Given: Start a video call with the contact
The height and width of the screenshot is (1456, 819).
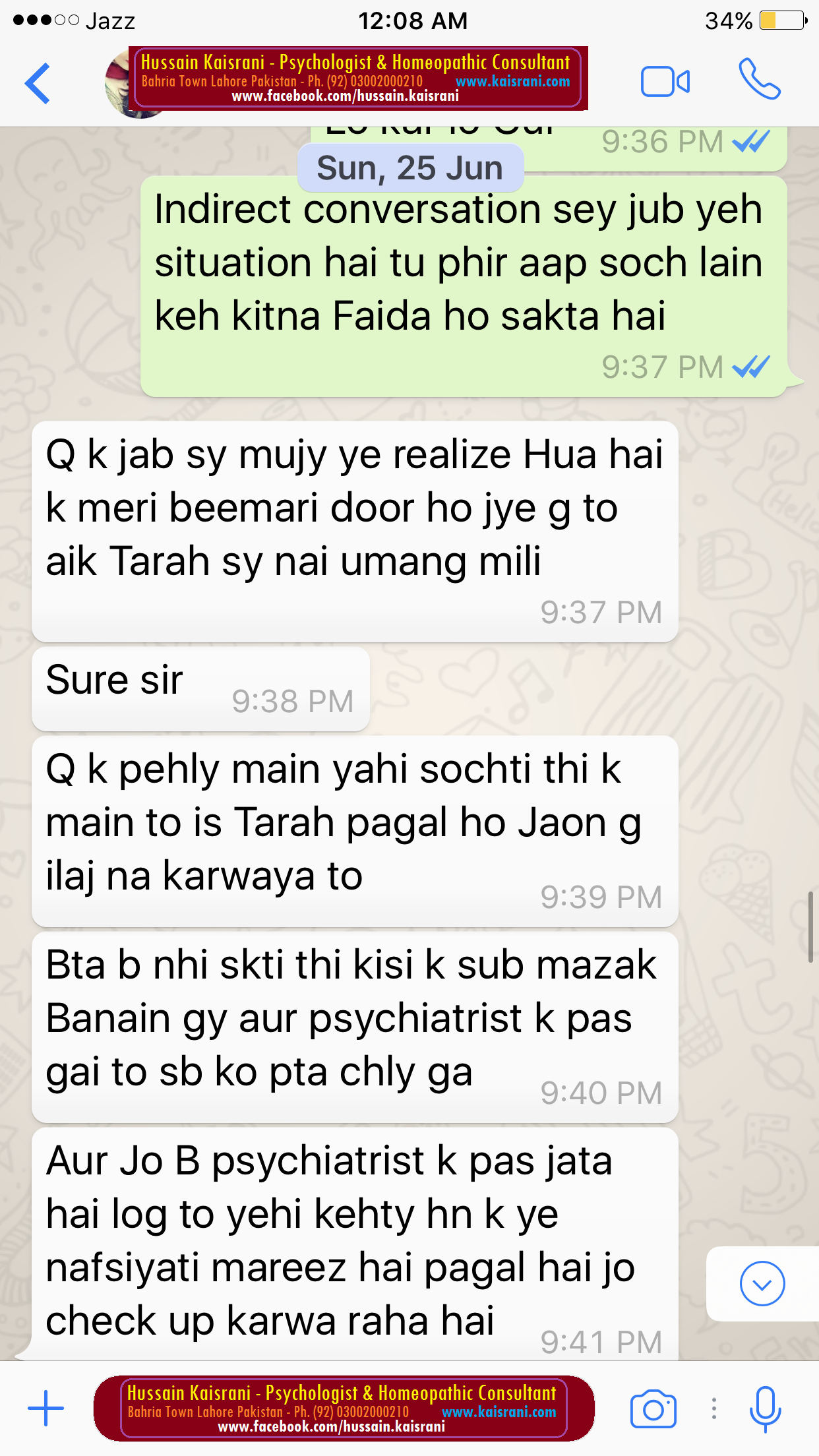Looking at the screenshot, I should click(x=665, y=82).
